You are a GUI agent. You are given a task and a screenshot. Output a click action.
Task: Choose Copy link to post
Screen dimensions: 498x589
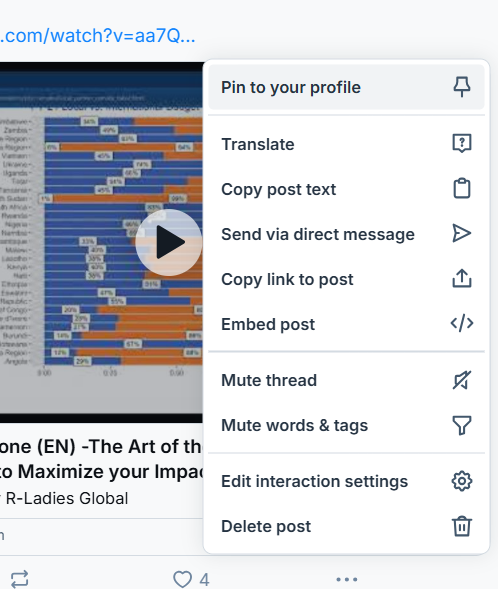pos(346,279)
